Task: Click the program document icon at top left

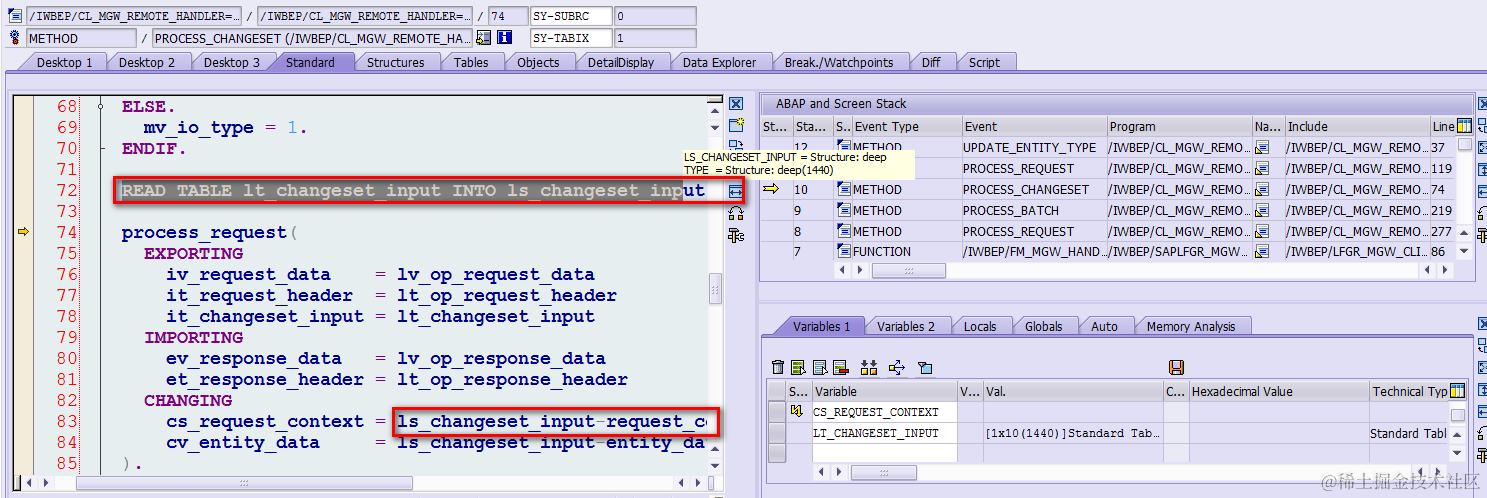Action: coord(14,16)
